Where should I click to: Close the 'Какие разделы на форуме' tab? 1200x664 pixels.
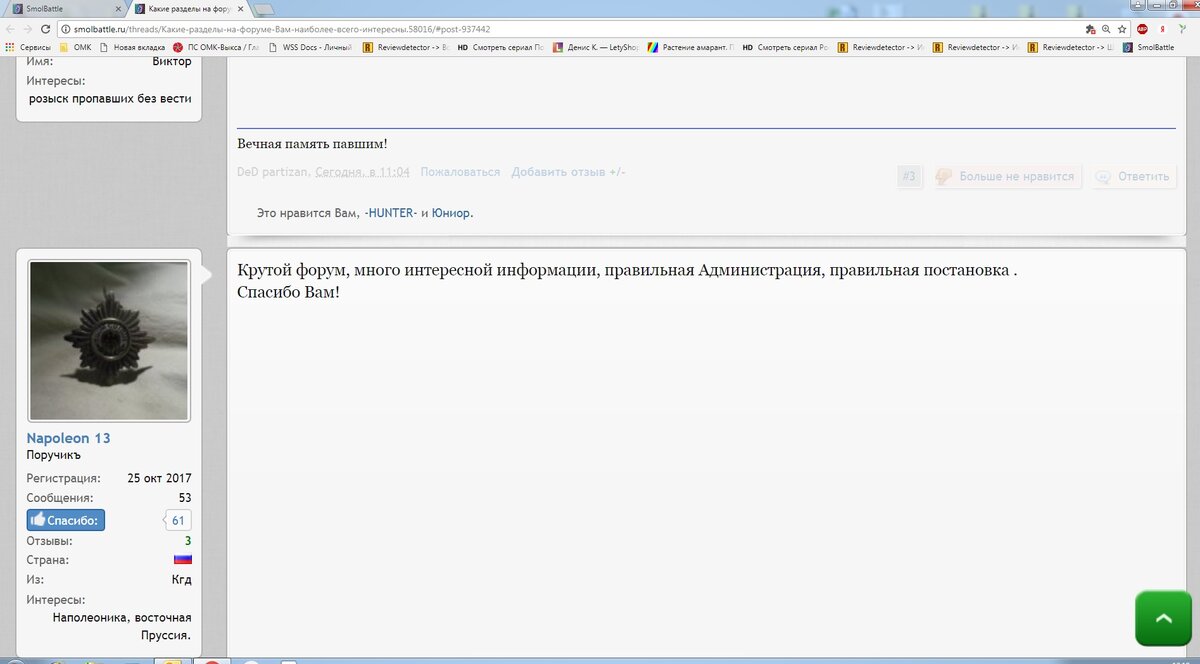tap(240, 9)
